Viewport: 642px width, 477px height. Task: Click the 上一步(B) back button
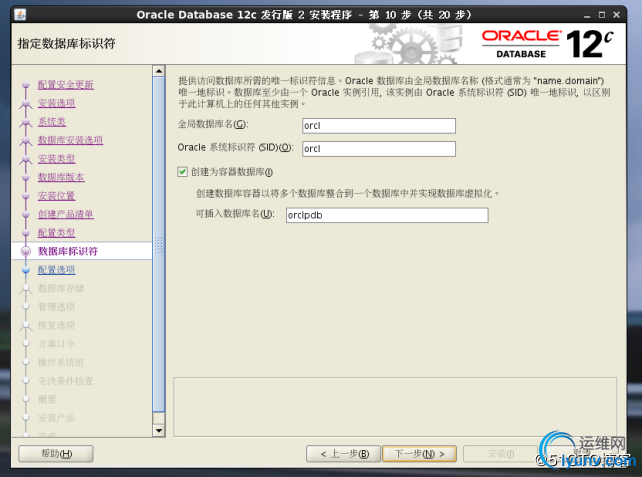coord(344,454)
